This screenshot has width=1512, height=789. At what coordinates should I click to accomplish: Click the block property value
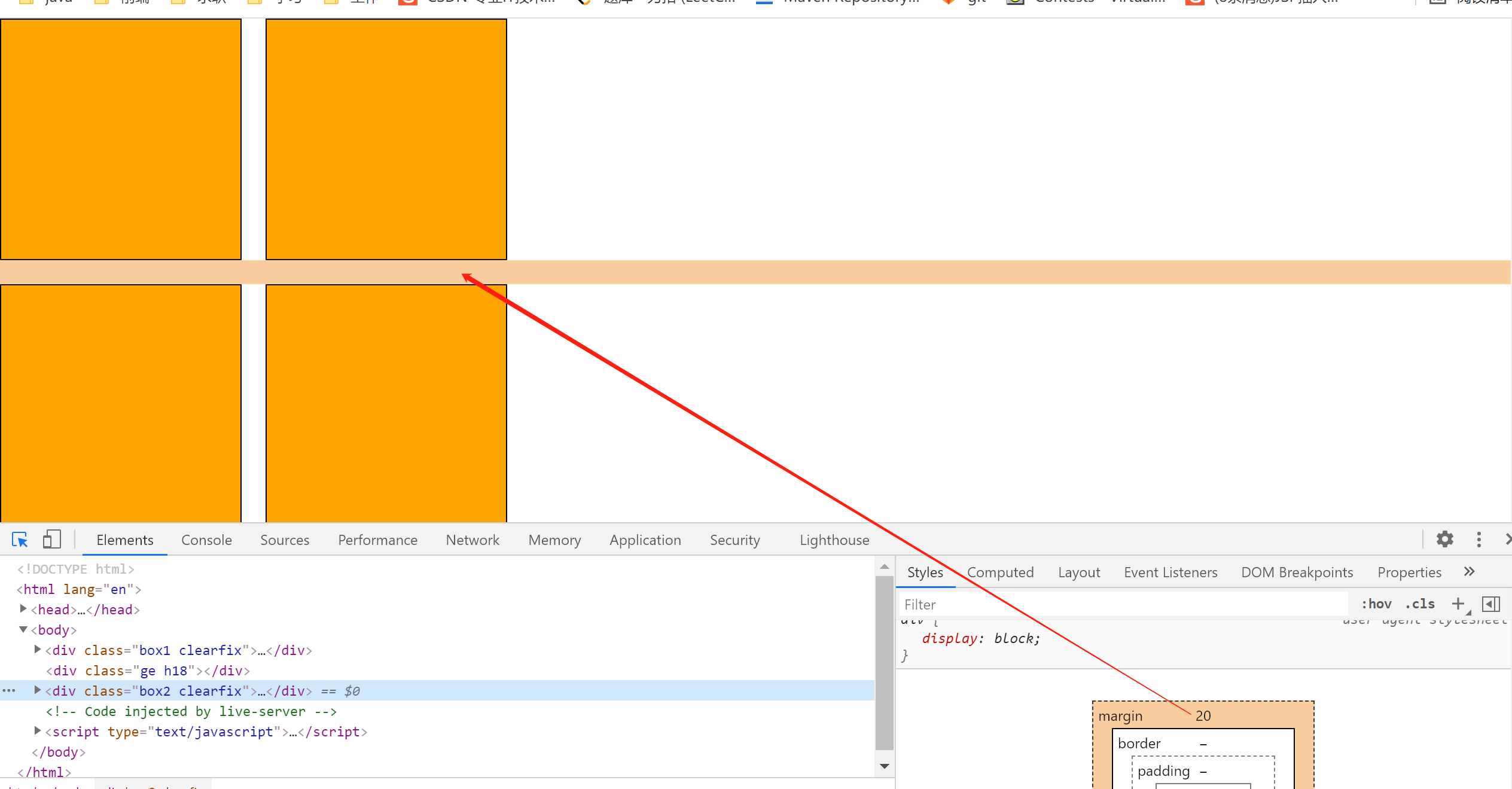[x=1013, y=638]
